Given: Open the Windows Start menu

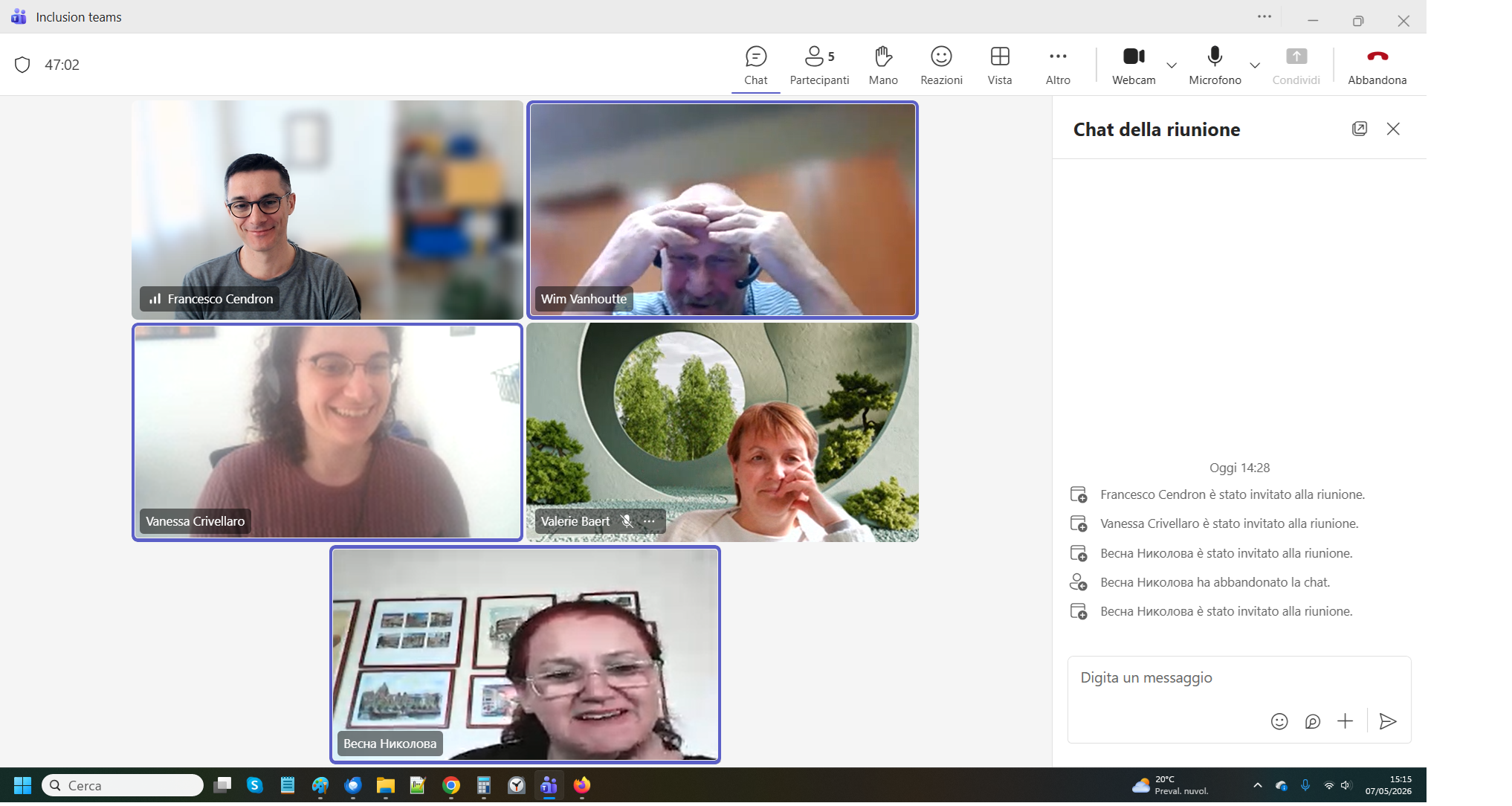Looking at the screenshot, I should (x=22, y=785).
